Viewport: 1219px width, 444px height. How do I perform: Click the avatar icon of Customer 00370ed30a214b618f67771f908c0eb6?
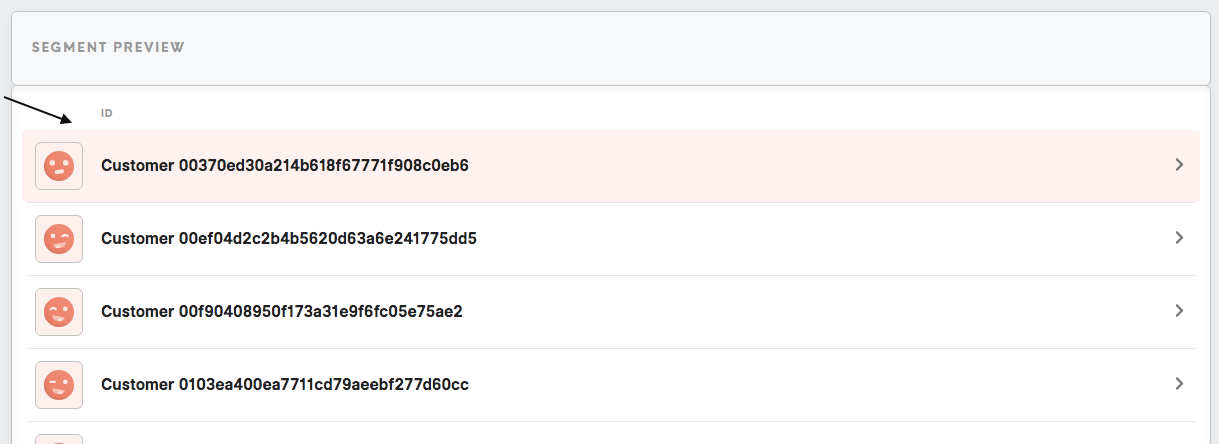tap(59, 166)
